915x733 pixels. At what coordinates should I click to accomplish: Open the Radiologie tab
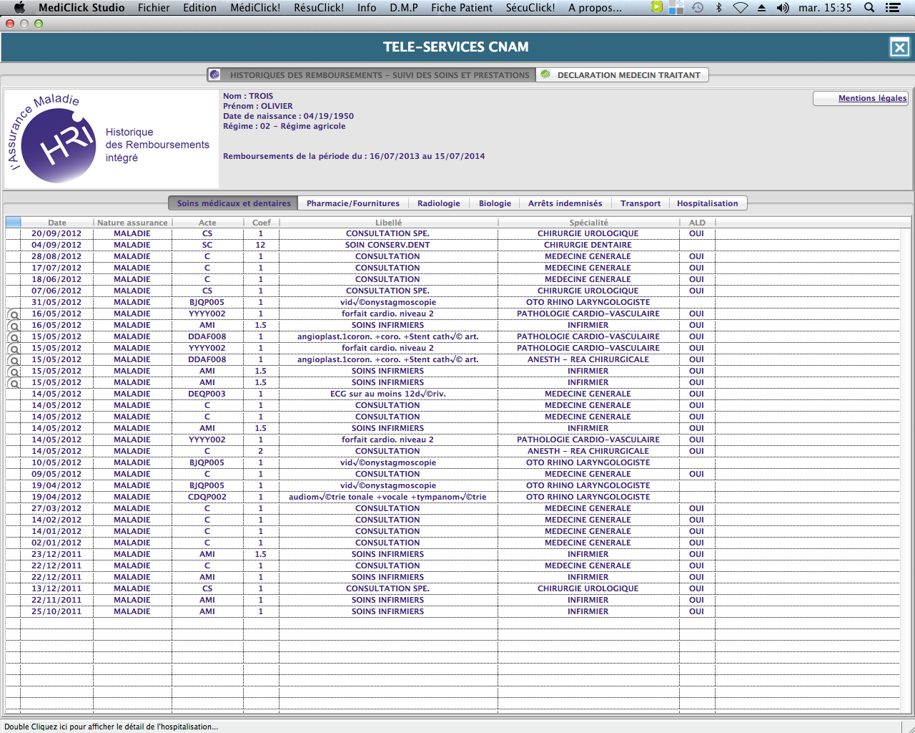(438, 203)
